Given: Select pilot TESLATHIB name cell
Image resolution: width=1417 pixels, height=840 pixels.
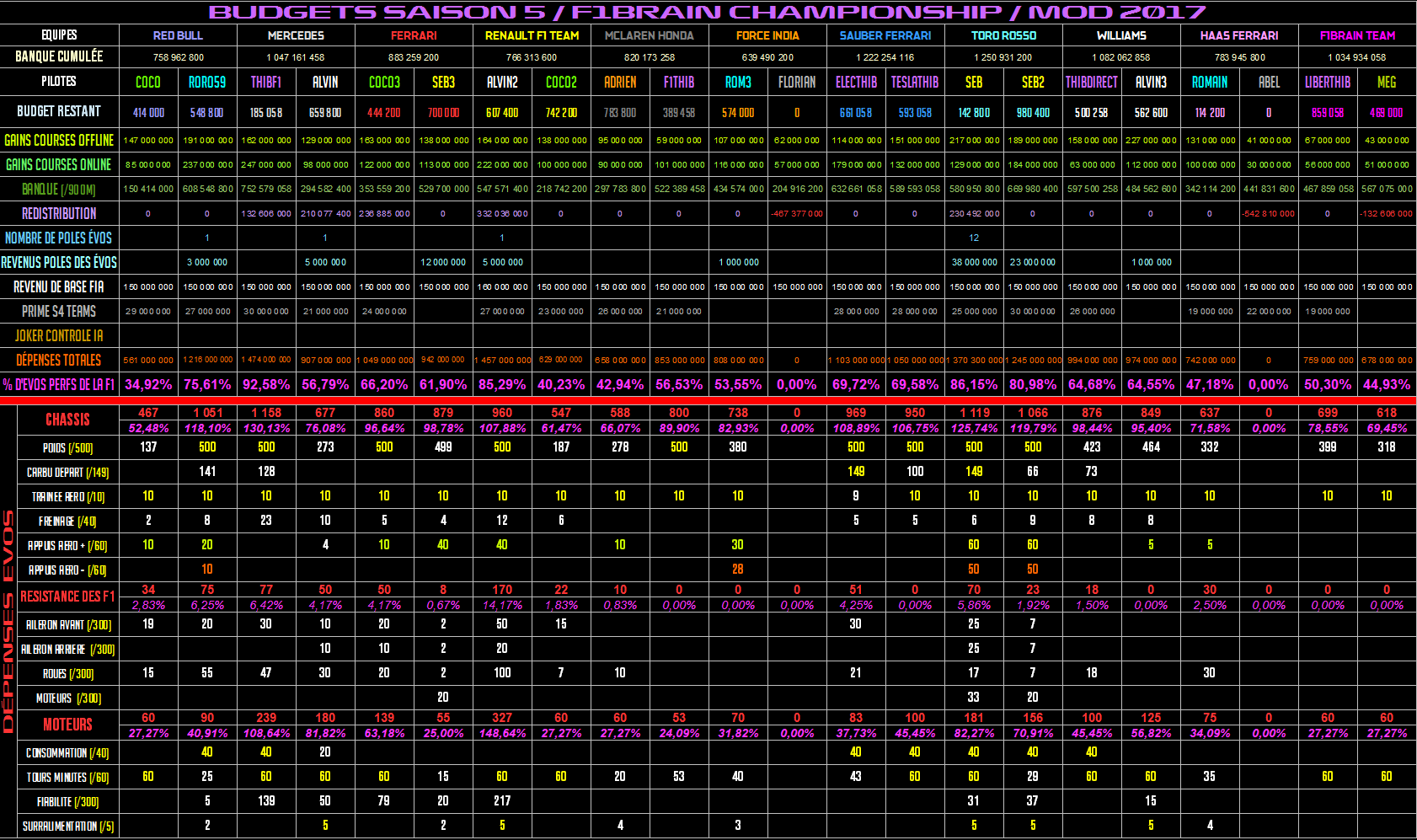Looking at the screenshot, I should pyautogui.click(x=915, y=82).
